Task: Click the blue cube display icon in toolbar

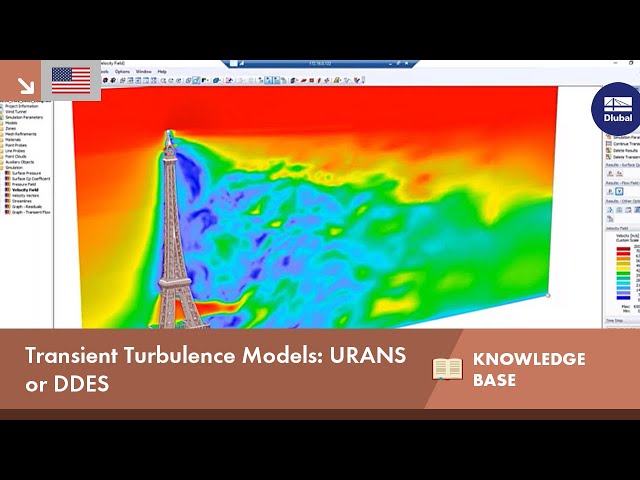Action: 216,80
